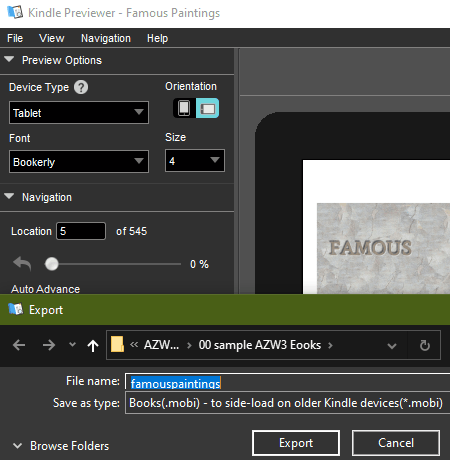Click the Export dialog title icon
Image resolution: width=450 pixels, height=460 pixels.
(x=15, y=309)
